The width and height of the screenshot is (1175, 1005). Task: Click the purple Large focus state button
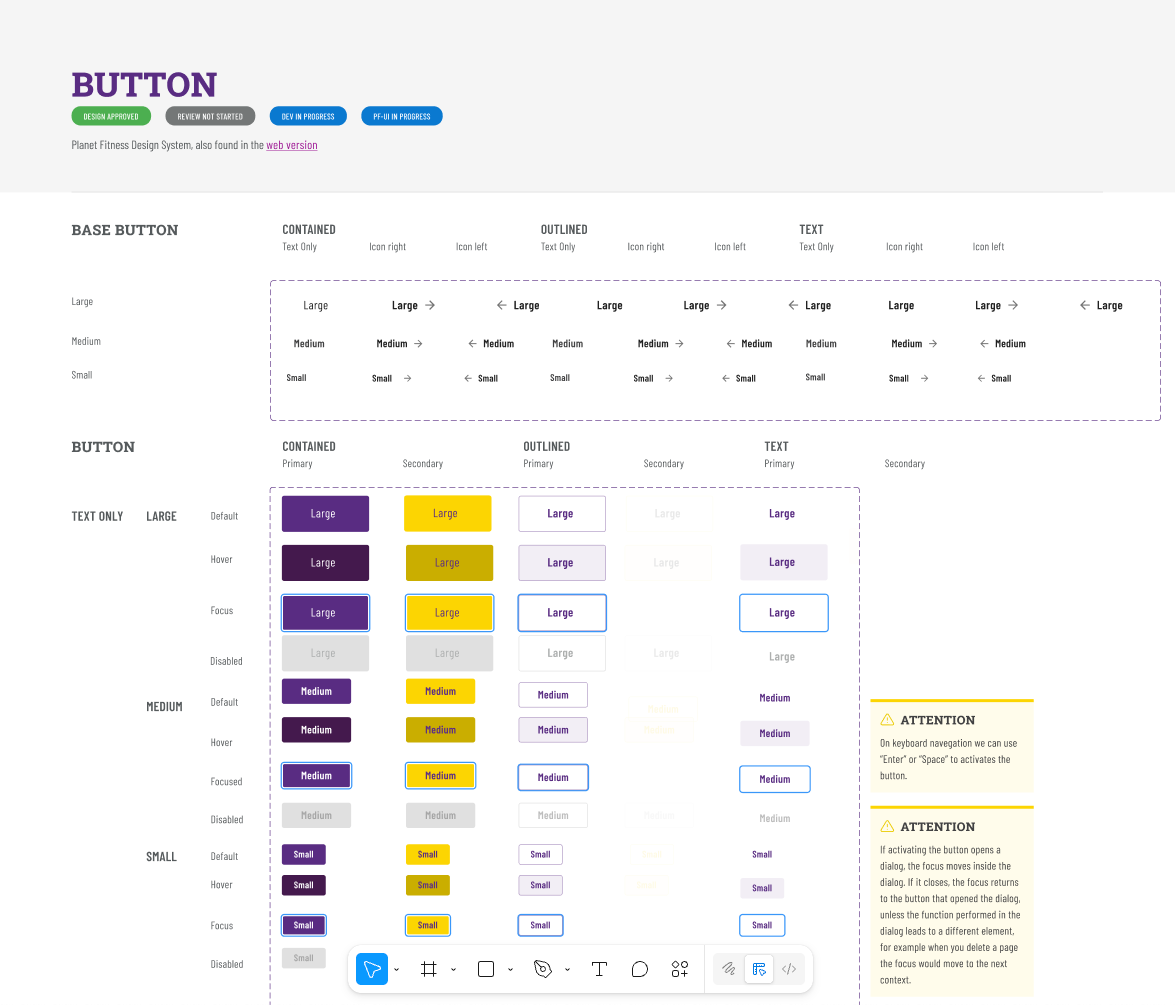[325, 612]
